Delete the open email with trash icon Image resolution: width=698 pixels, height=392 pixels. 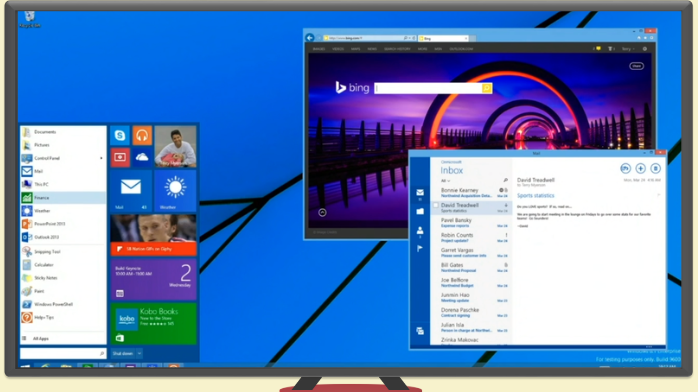(655, 168)
